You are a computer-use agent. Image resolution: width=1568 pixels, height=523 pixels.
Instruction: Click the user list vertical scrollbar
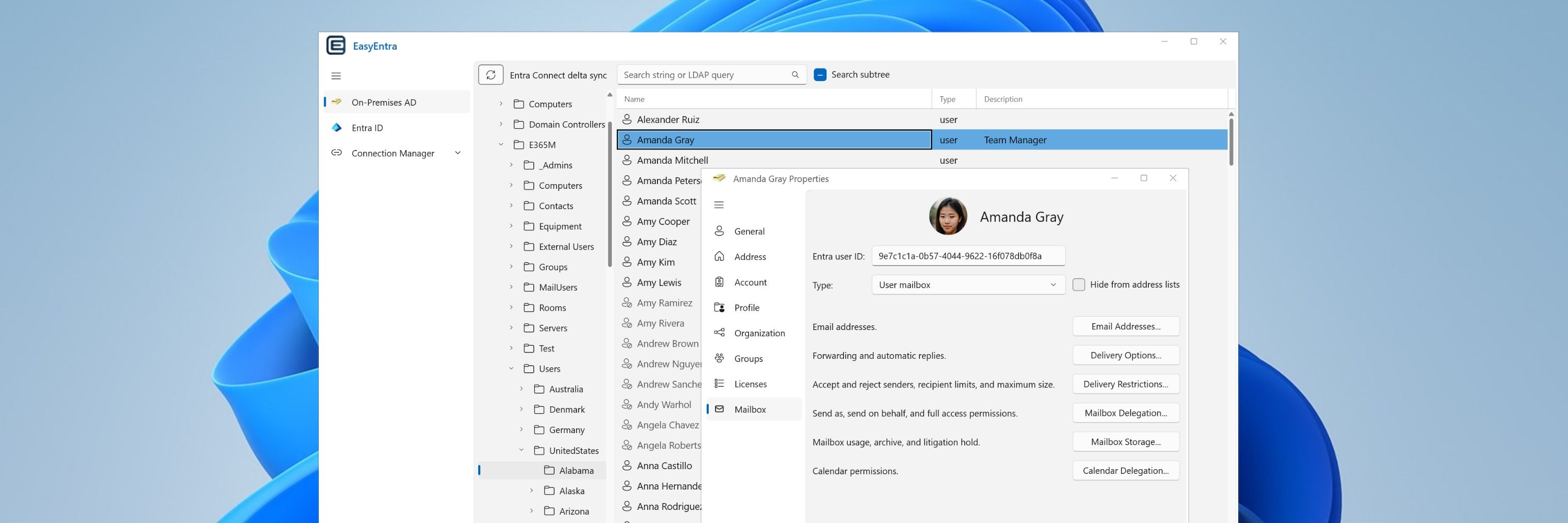1231,141
